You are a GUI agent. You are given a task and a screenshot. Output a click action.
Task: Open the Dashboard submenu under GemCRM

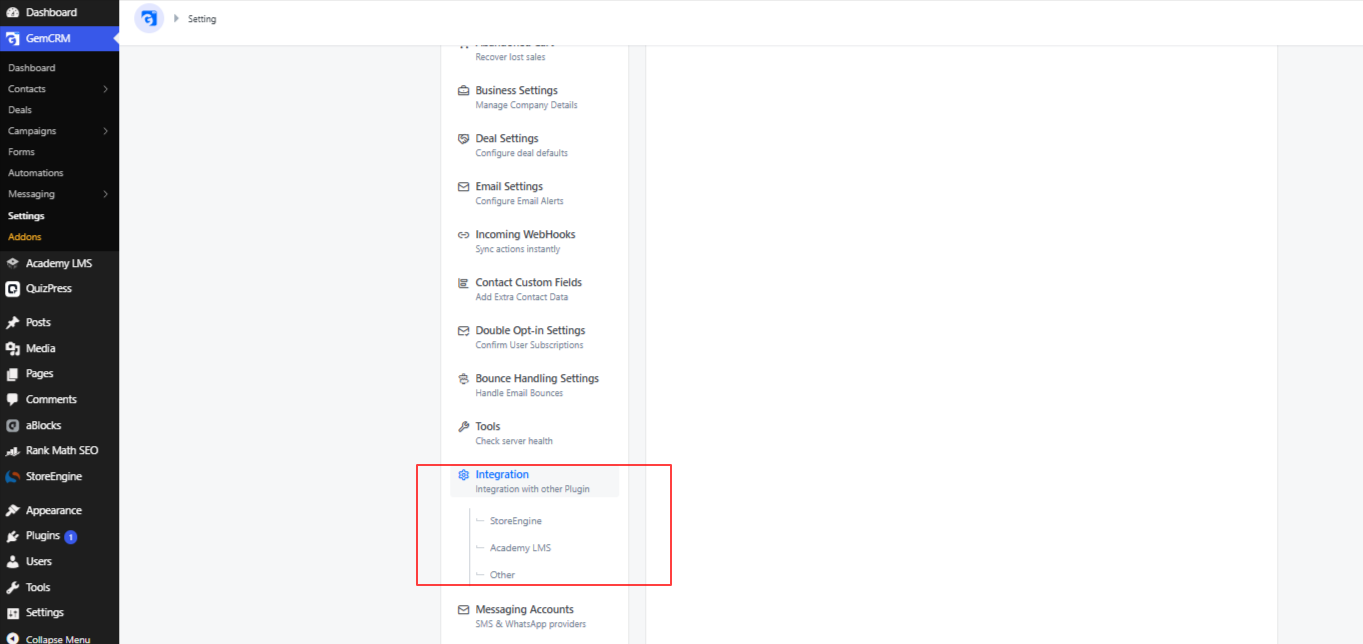point(32,68)
